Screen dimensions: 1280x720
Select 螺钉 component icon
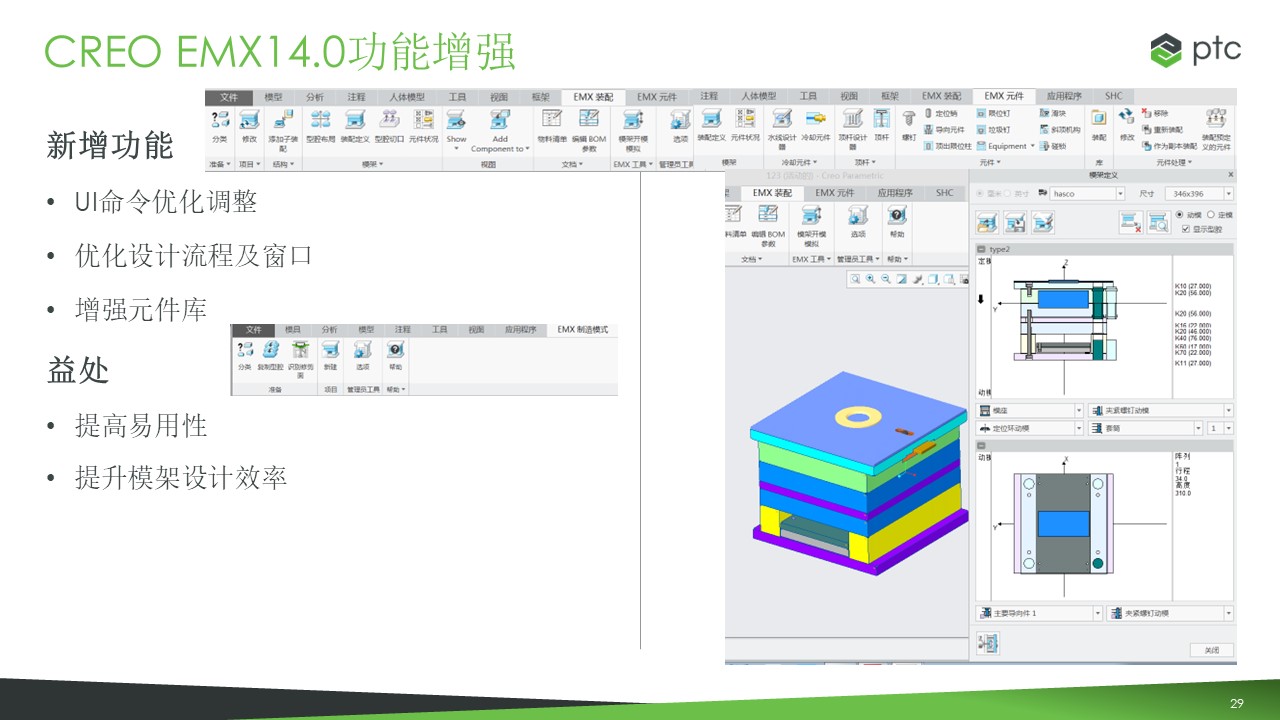pyautogui.click(x=909, y=125)
